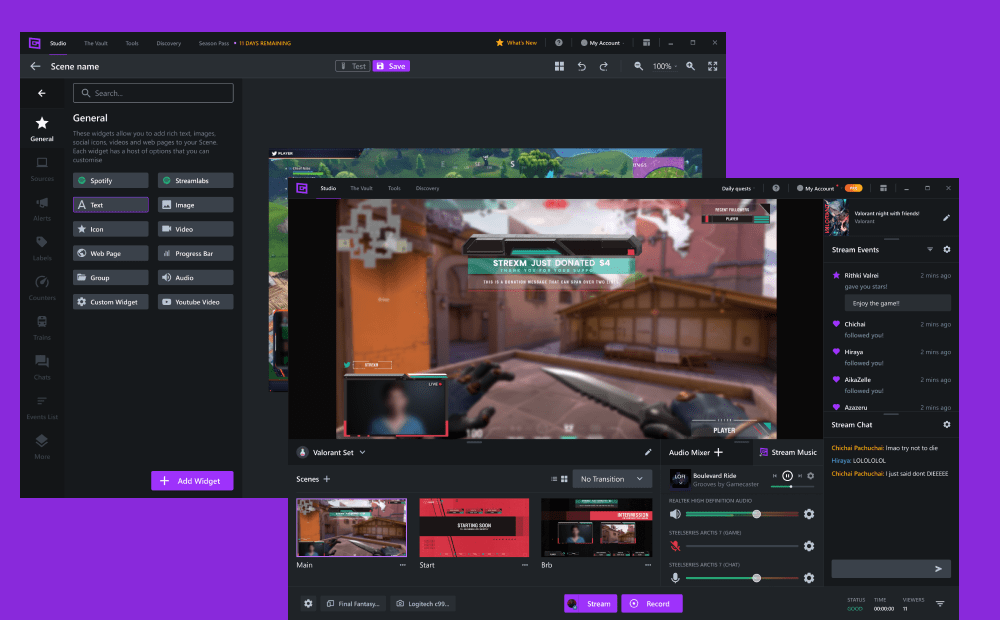
Task: Adjust Realtek High Definition Audio volume slider
Action: (742, 514)
